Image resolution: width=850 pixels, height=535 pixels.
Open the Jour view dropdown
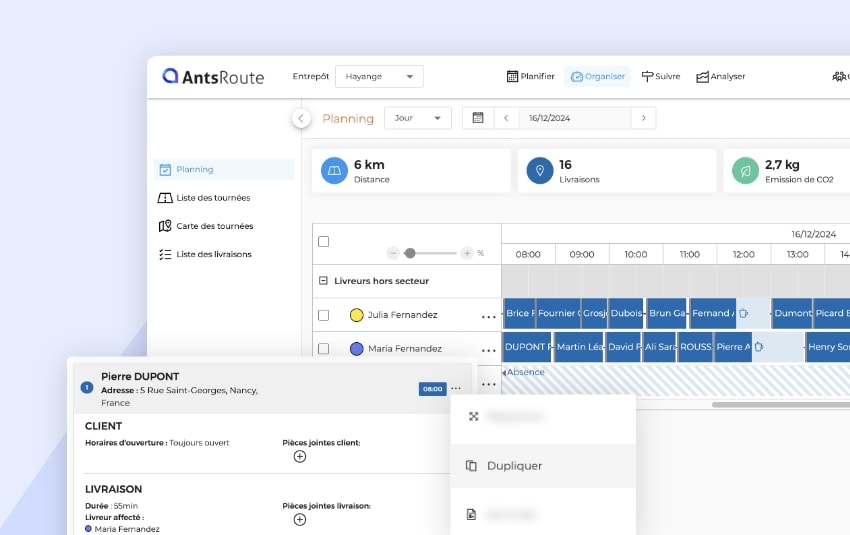417,118
